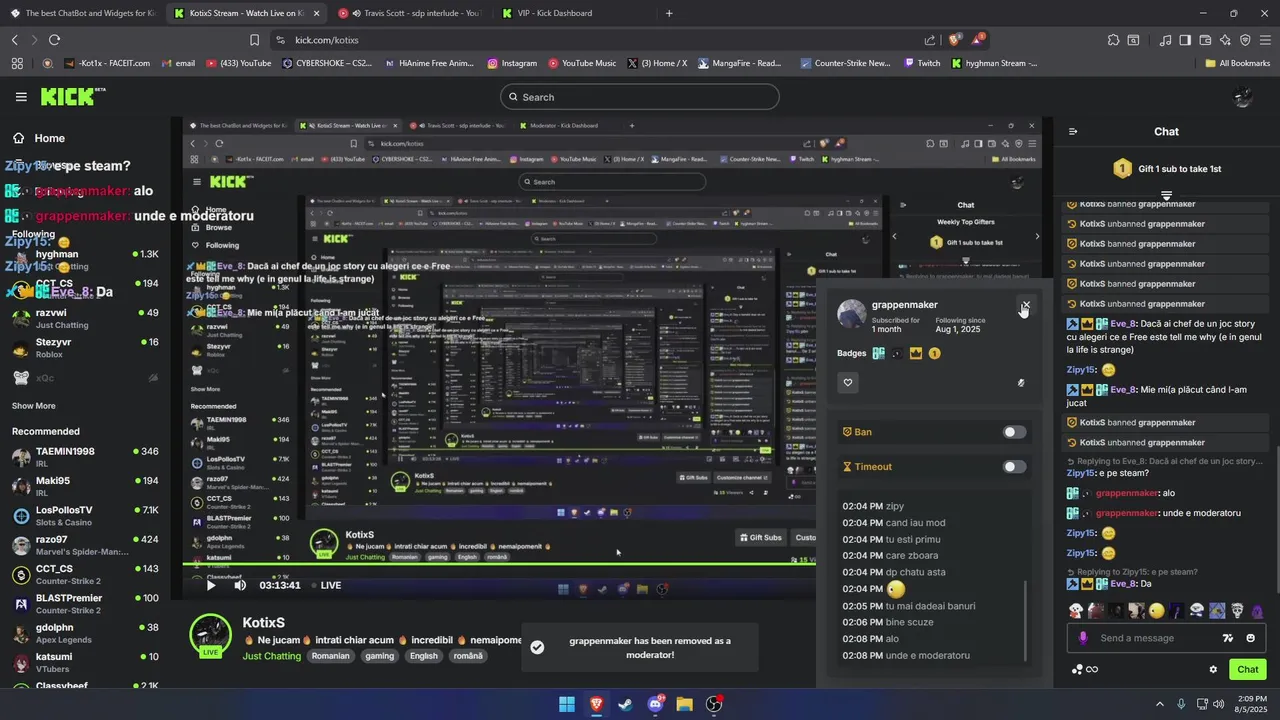The height and width of the screenshot is (720, 1280).
Task: Switch to the Travis Scott YouTube tab
Action: (410, 13)
